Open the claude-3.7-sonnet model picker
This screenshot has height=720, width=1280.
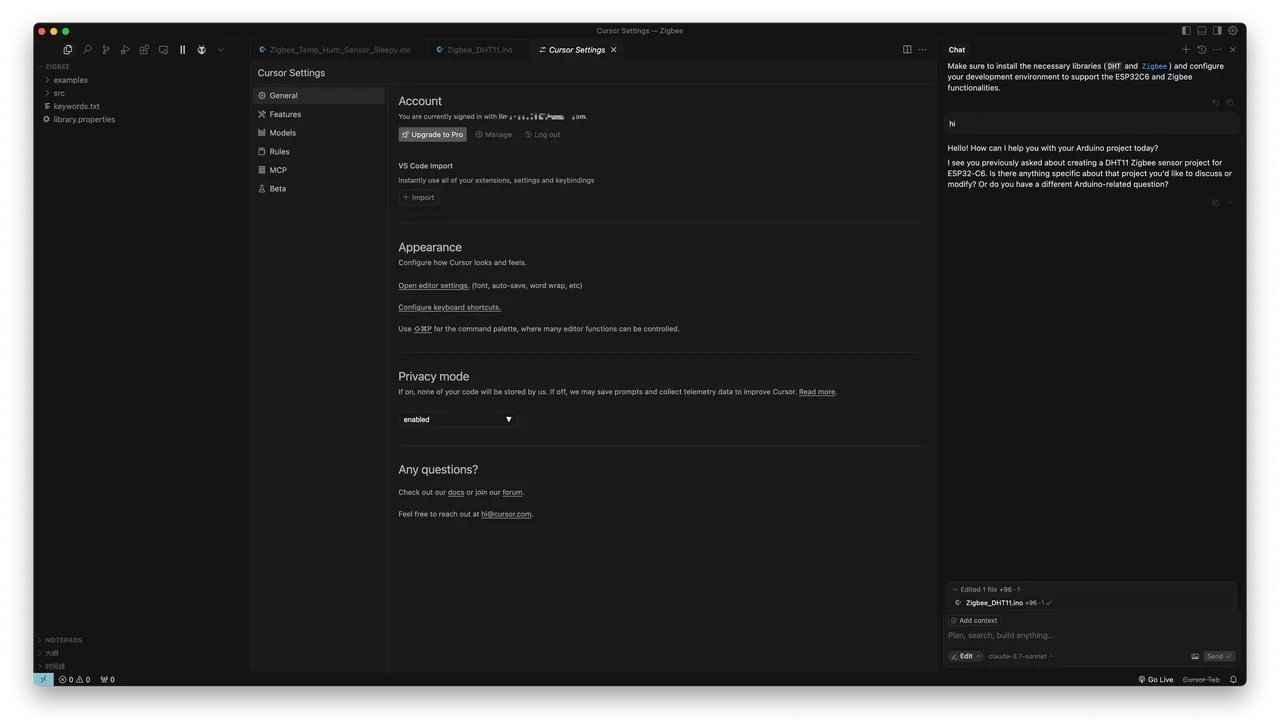[1020, 656]
